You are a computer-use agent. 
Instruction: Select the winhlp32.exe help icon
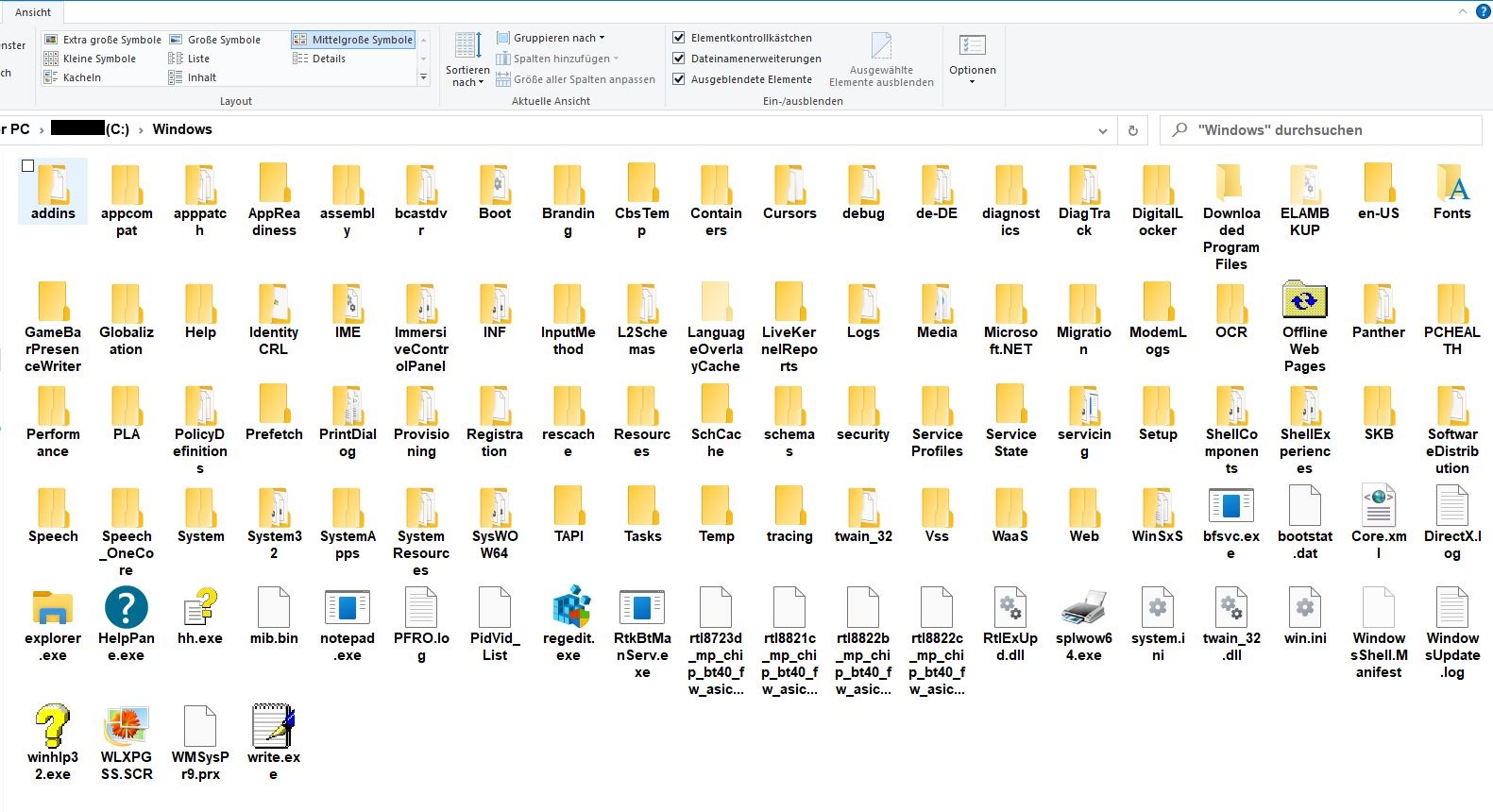(x=53, y=726)
